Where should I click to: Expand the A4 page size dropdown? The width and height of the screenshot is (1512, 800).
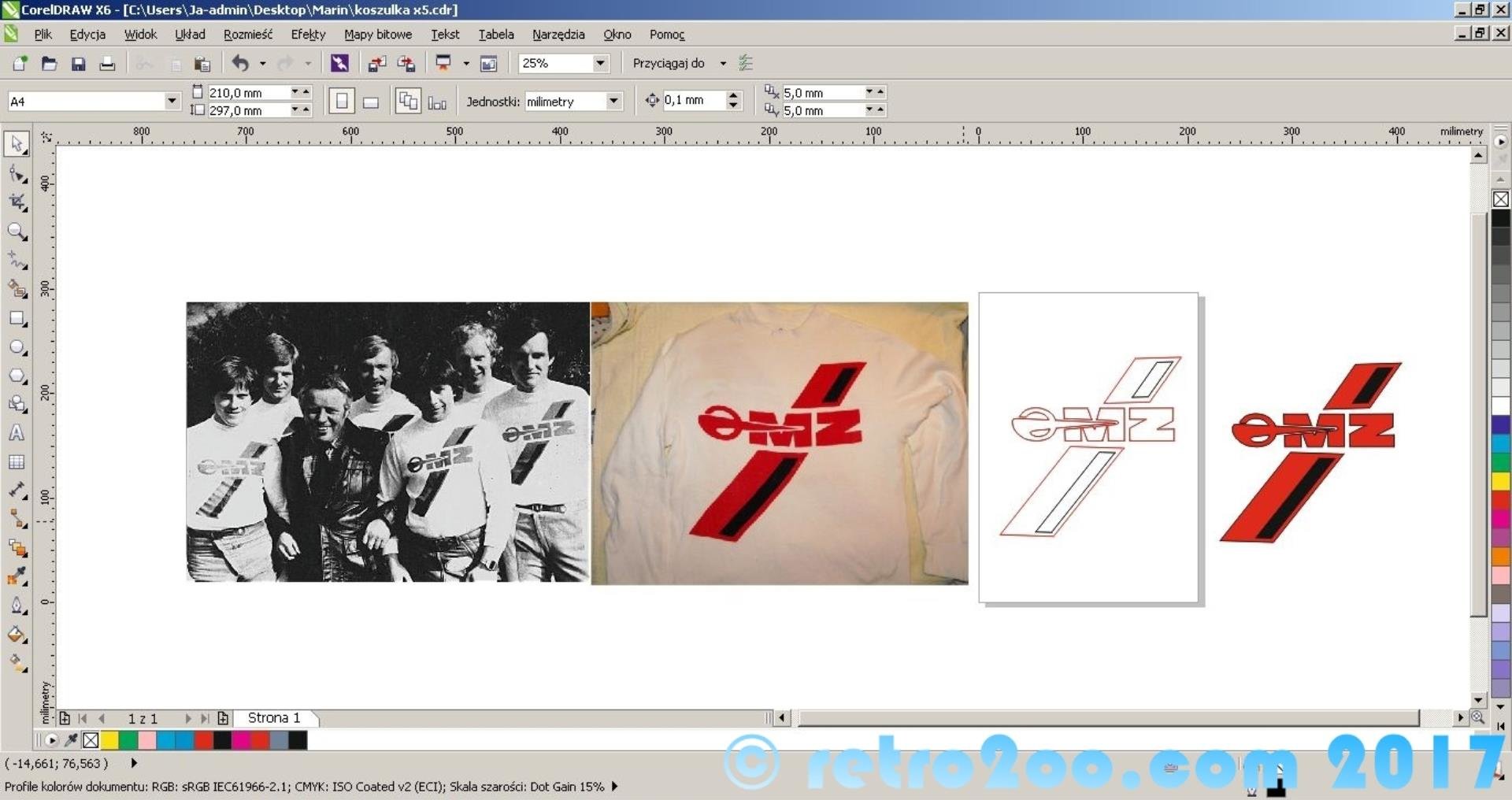(x=172, y=101)
